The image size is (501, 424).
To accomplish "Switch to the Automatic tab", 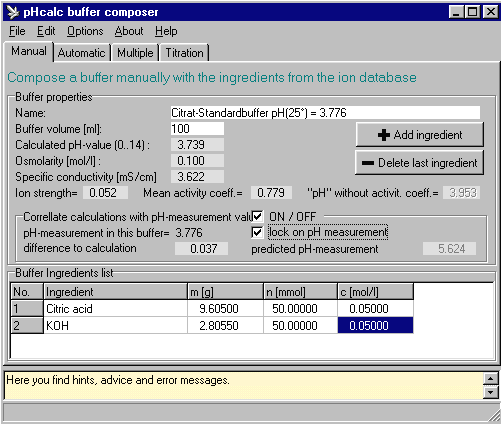I will (x=82, y=53).
